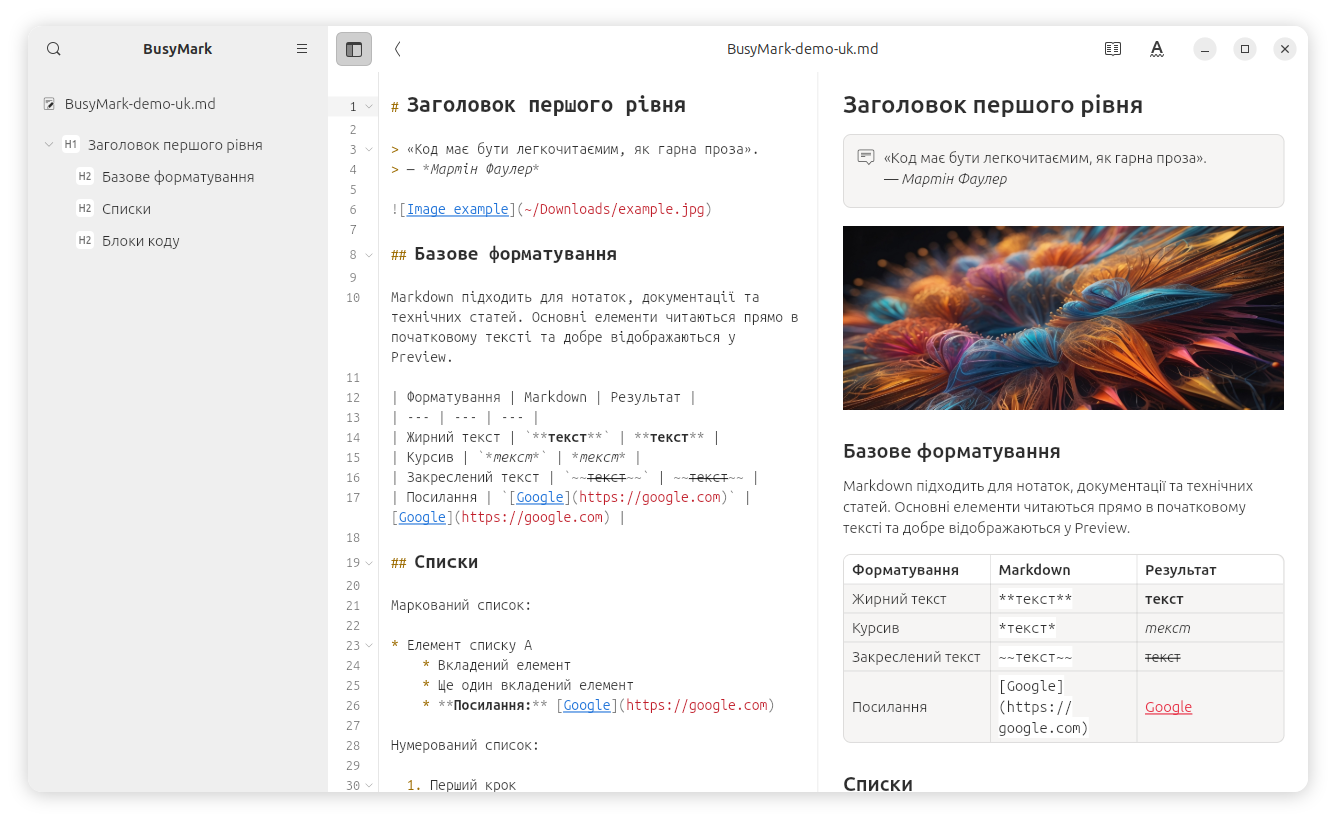The image size is (1336, 822).
Task: Toggle the sidebar panel button
Action: tap(354, 49)
